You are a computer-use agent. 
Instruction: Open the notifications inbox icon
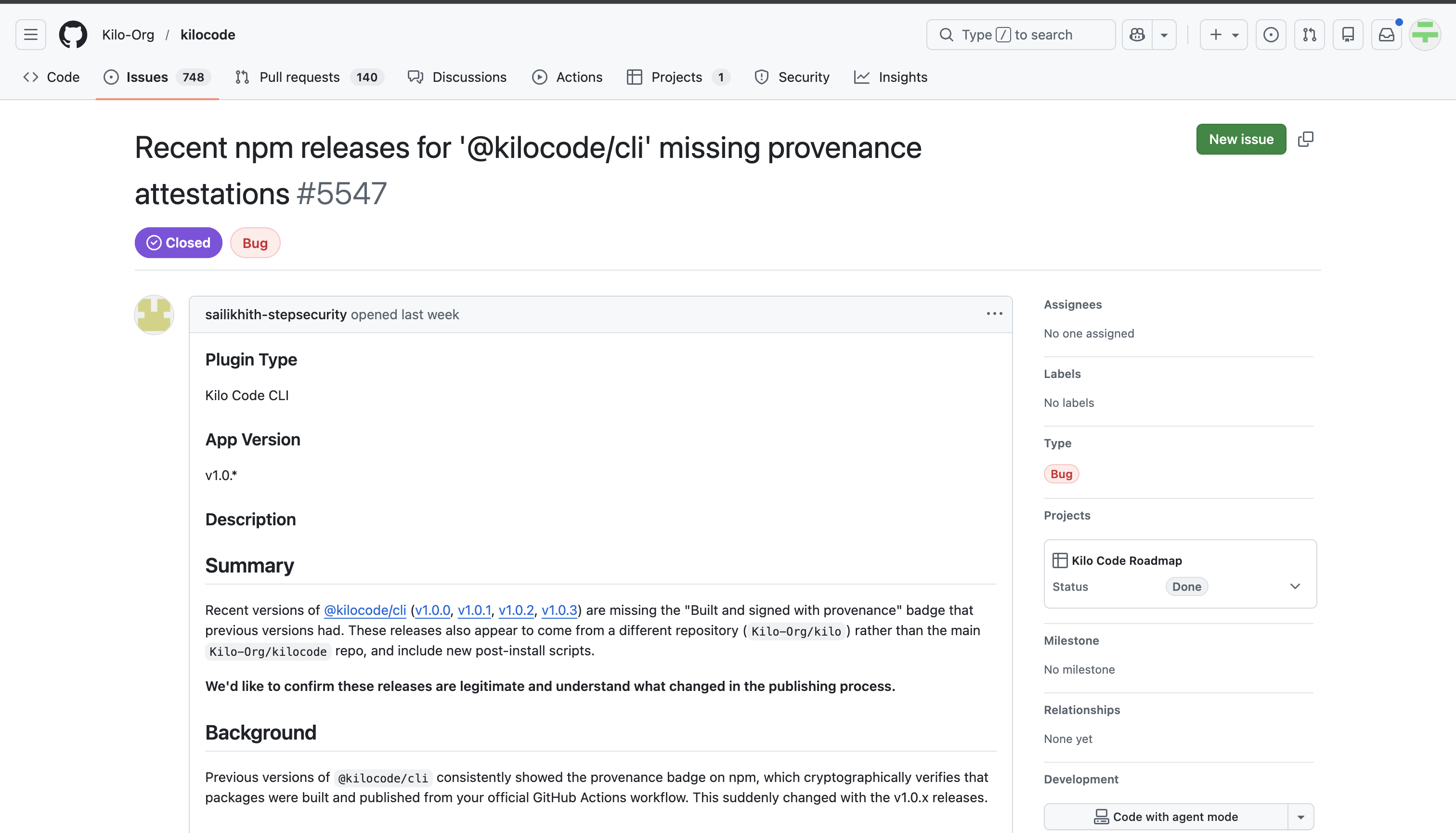(x=1386, y=35)
